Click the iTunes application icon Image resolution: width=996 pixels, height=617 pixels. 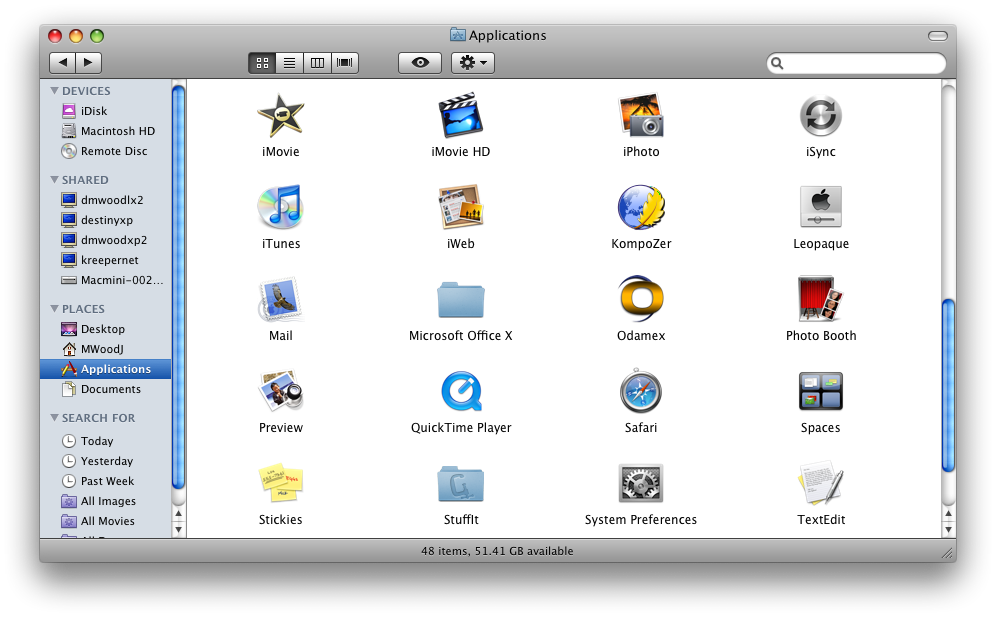tap(280, 208)
